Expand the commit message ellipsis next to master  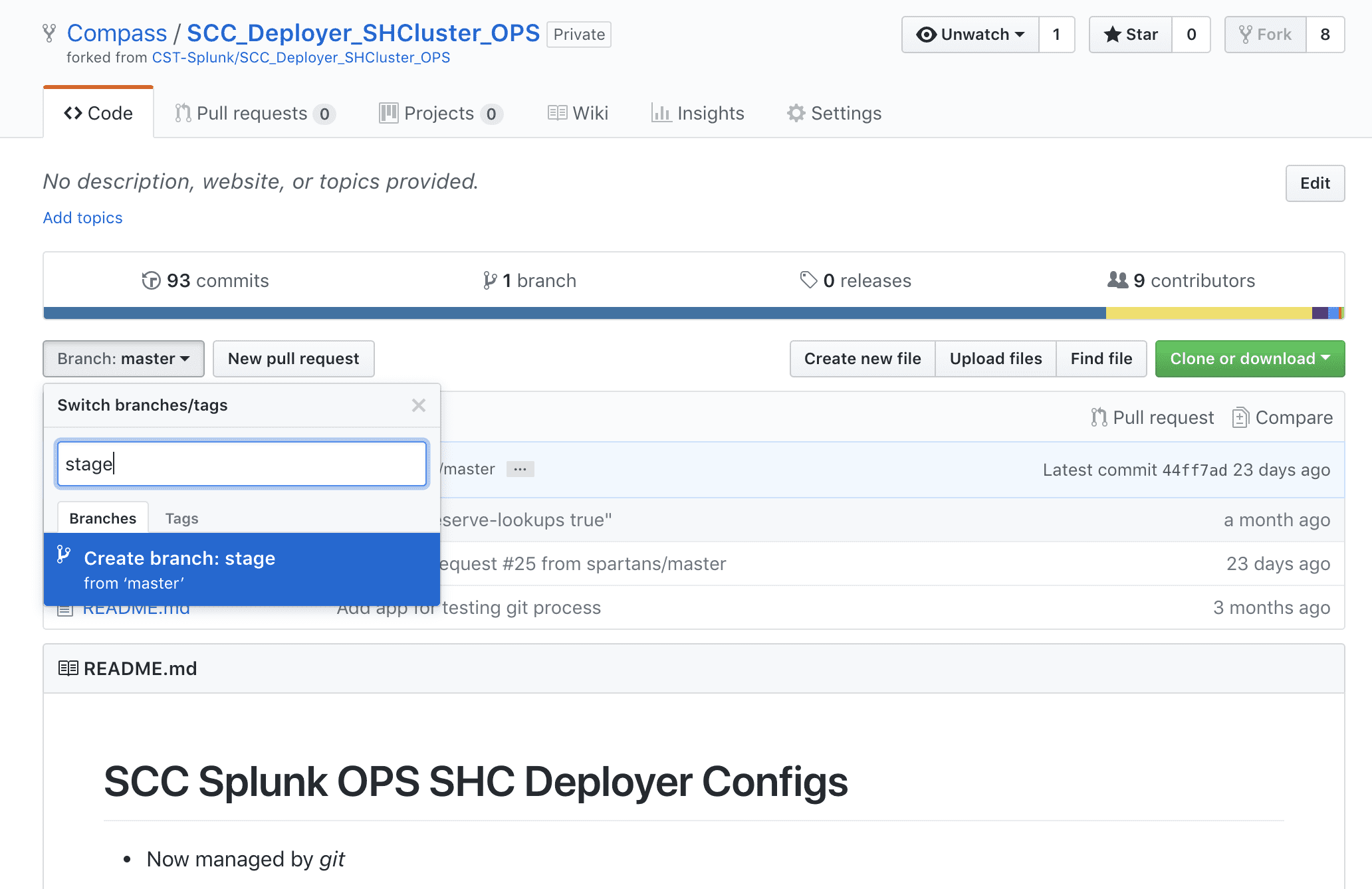(x=520, y=469)
